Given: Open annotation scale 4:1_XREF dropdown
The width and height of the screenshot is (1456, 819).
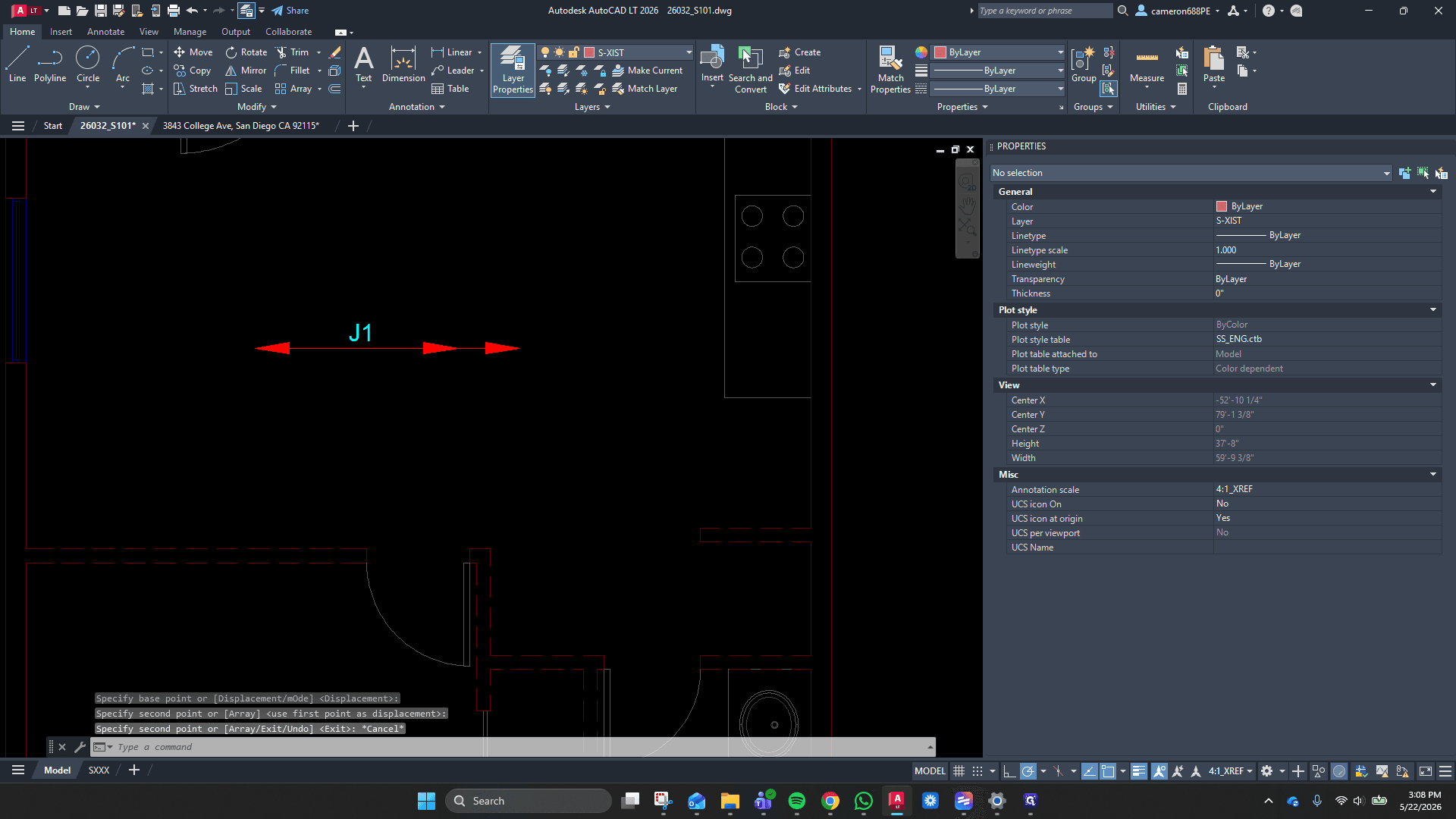Looking at the screenshot, I should 1230,771.
